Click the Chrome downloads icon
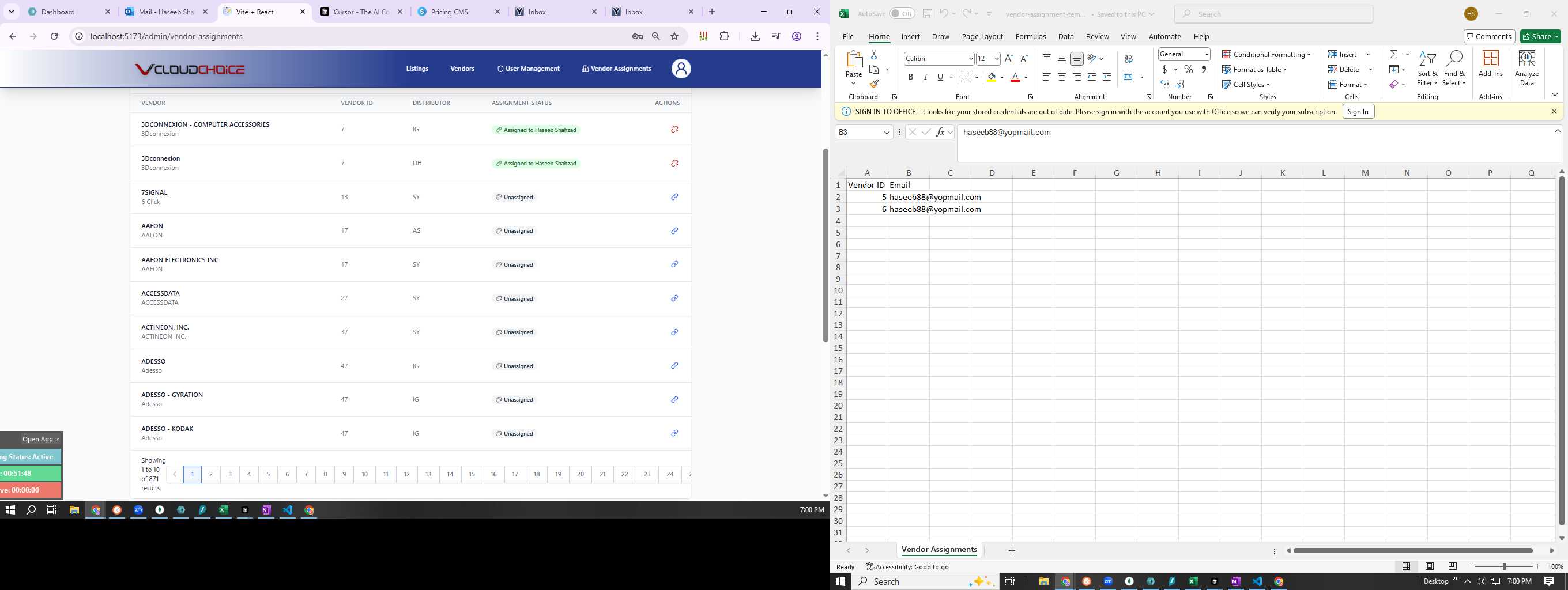Screen dimensions: 1568x590 pyautogui.click(x=755, y=36)
